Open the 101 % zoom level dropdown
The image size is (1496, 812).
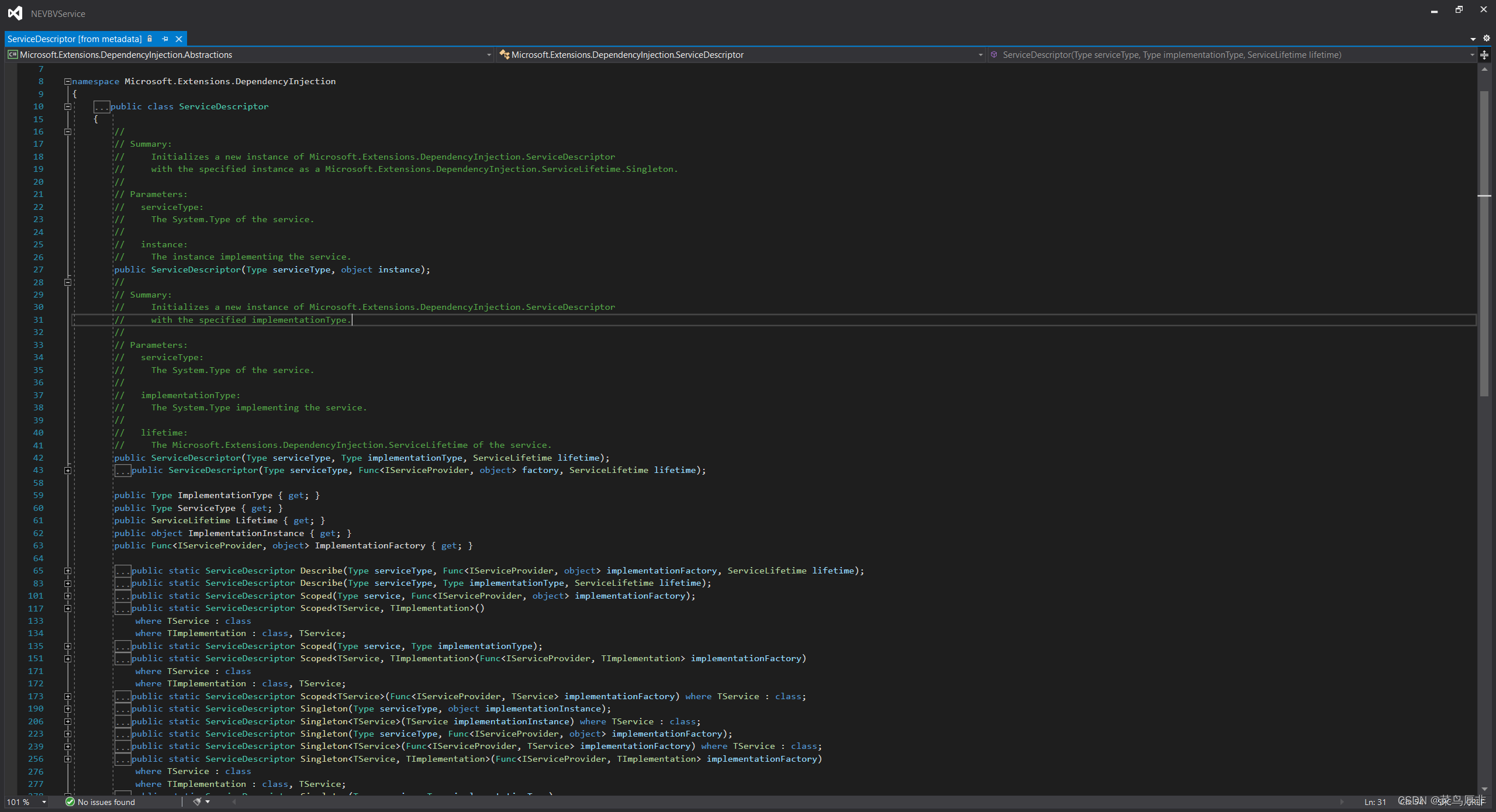pyautogui.click(x=26, y=802)
